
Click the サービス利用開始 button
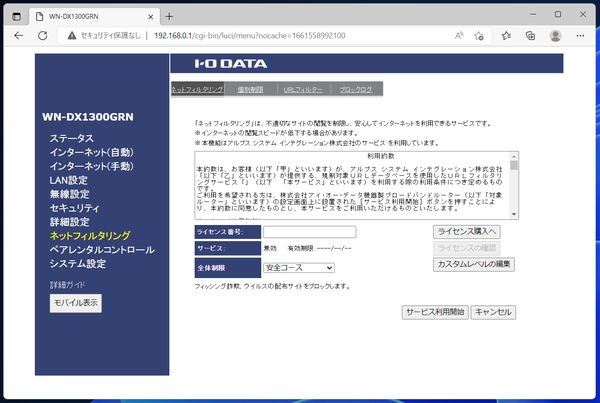point(435,312)
